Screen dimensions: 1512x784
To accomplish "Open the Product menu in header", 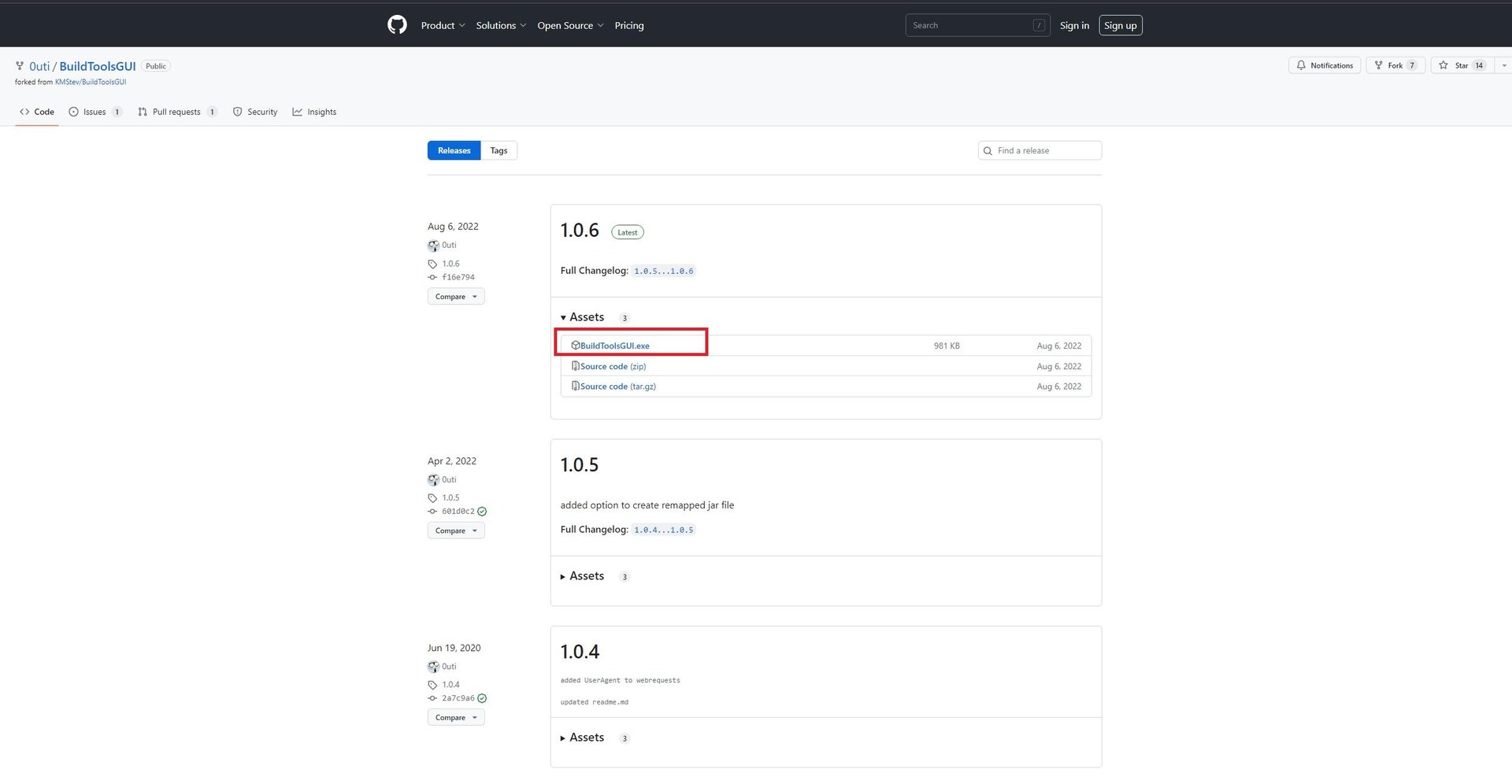I will [x=443, y=25].
